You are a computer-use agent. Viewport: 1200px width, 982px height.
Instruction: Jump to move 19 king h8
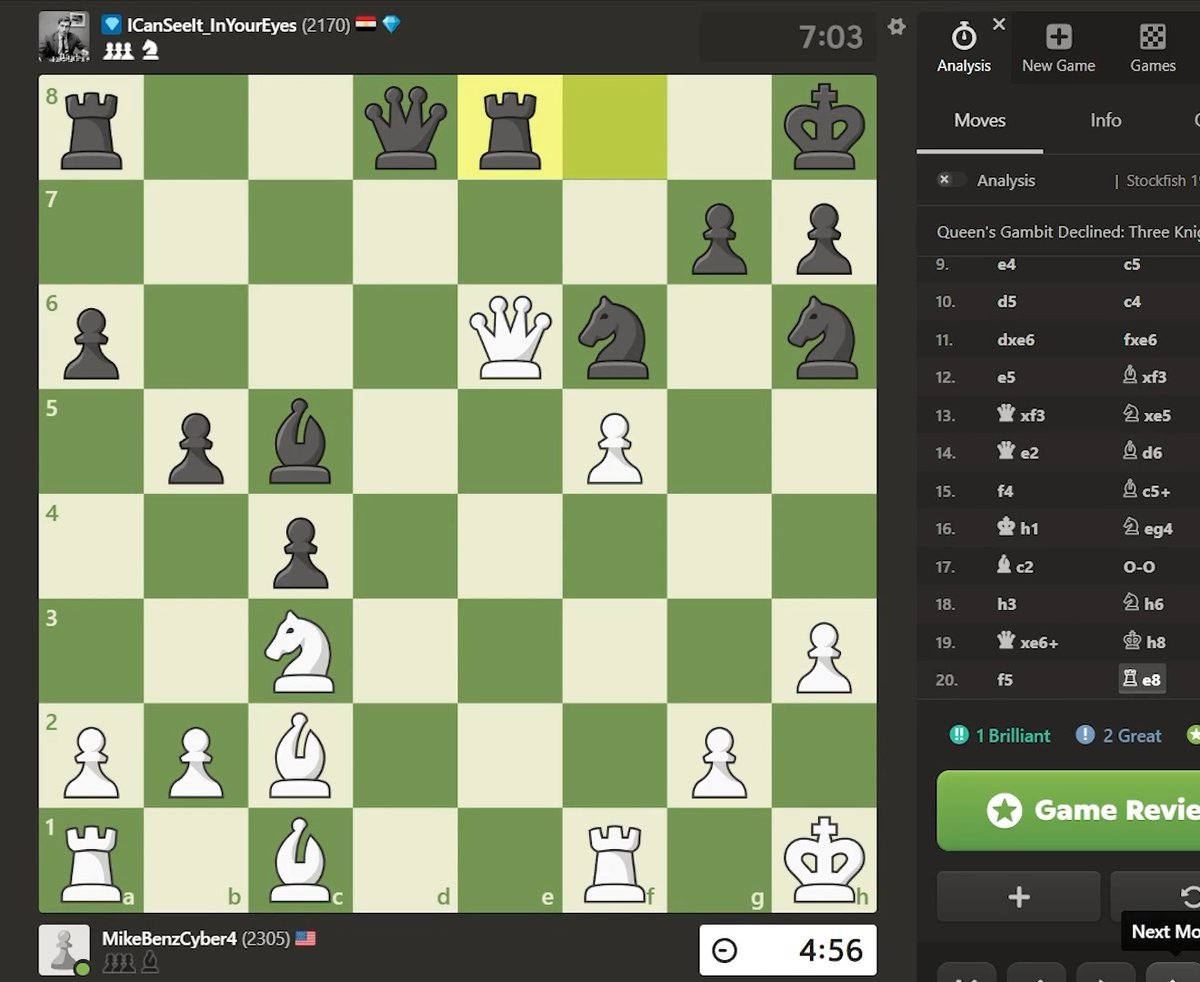(1142, 642)
